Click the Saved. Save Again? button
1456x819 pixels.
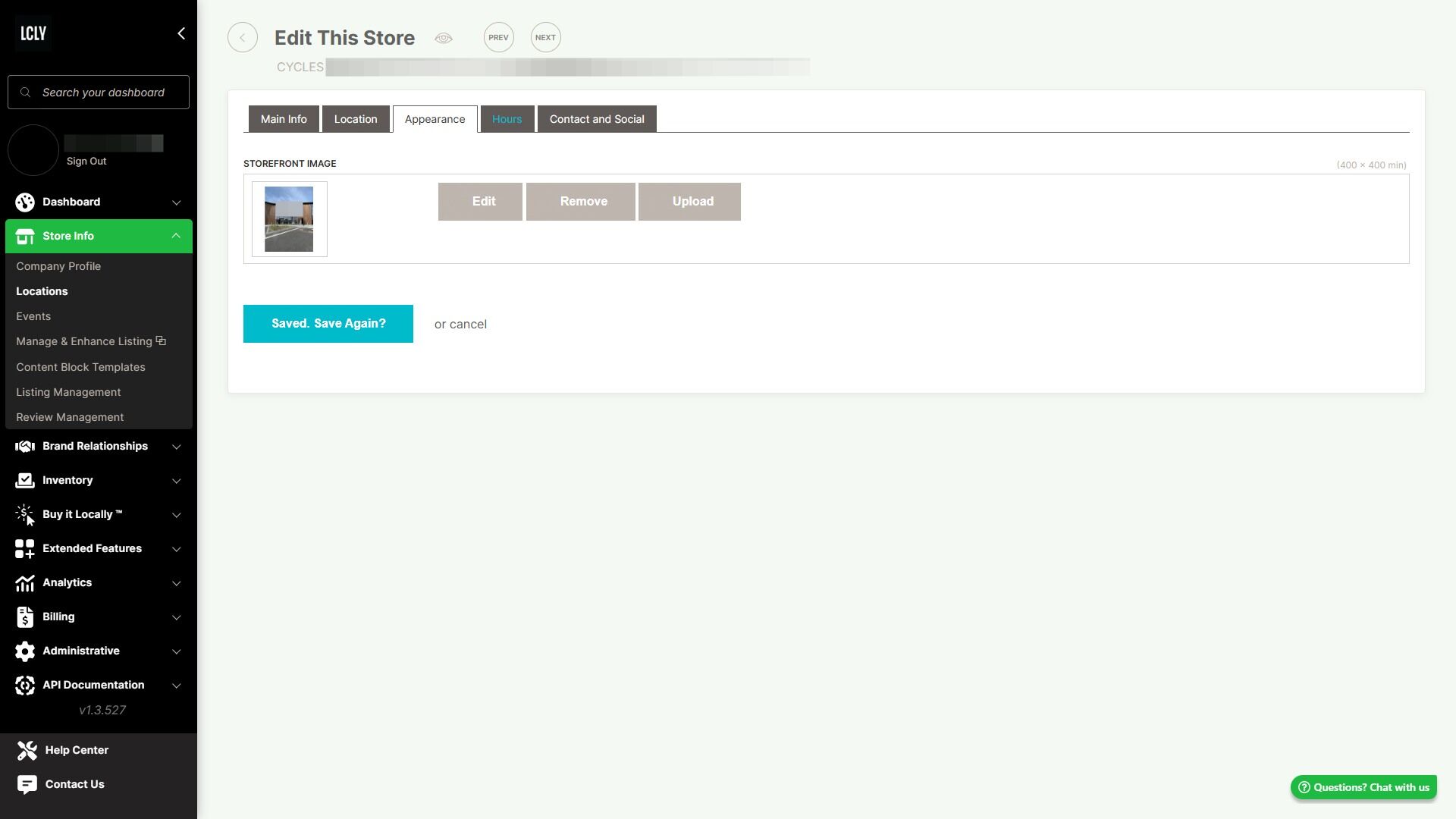[x=328, y=324]
